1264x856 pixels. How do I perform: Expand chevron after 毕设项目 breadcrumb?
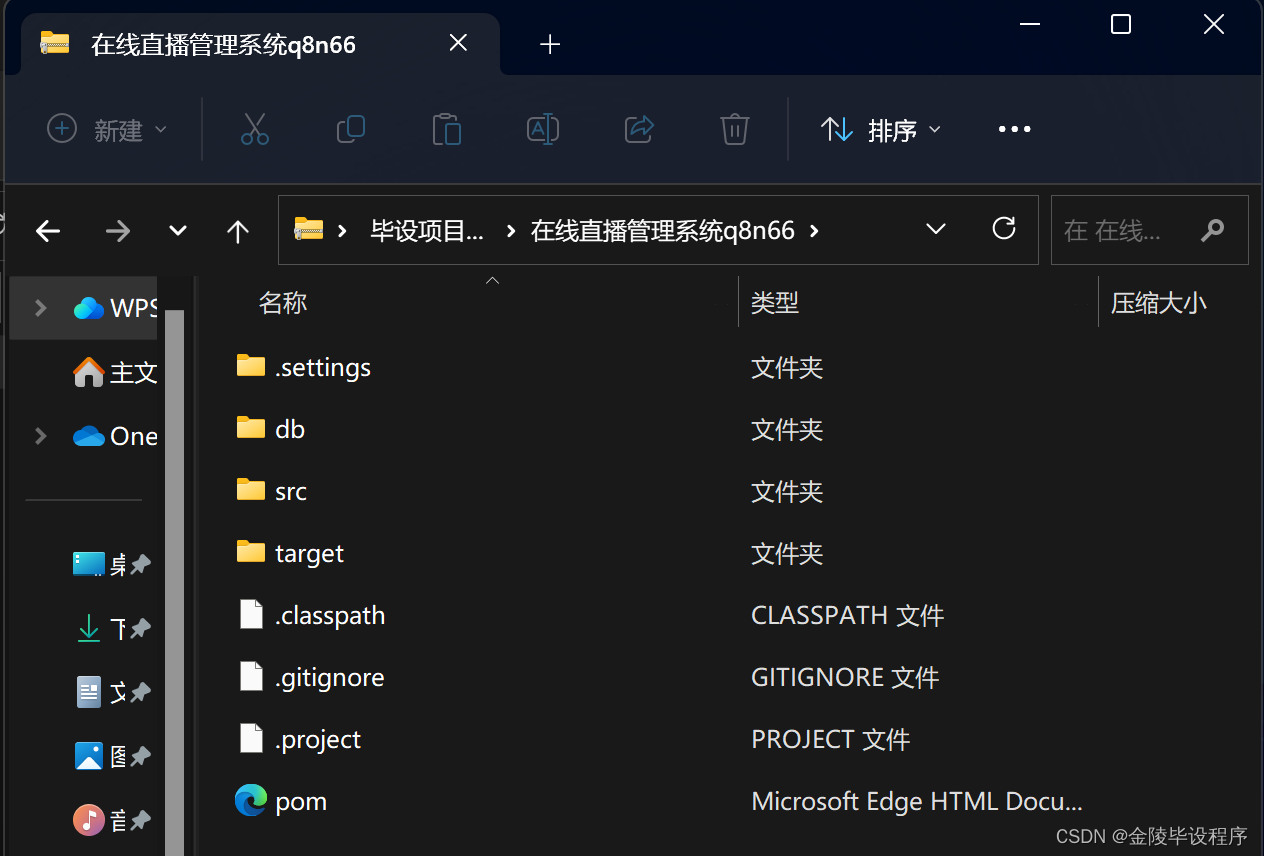coord(511,231)
